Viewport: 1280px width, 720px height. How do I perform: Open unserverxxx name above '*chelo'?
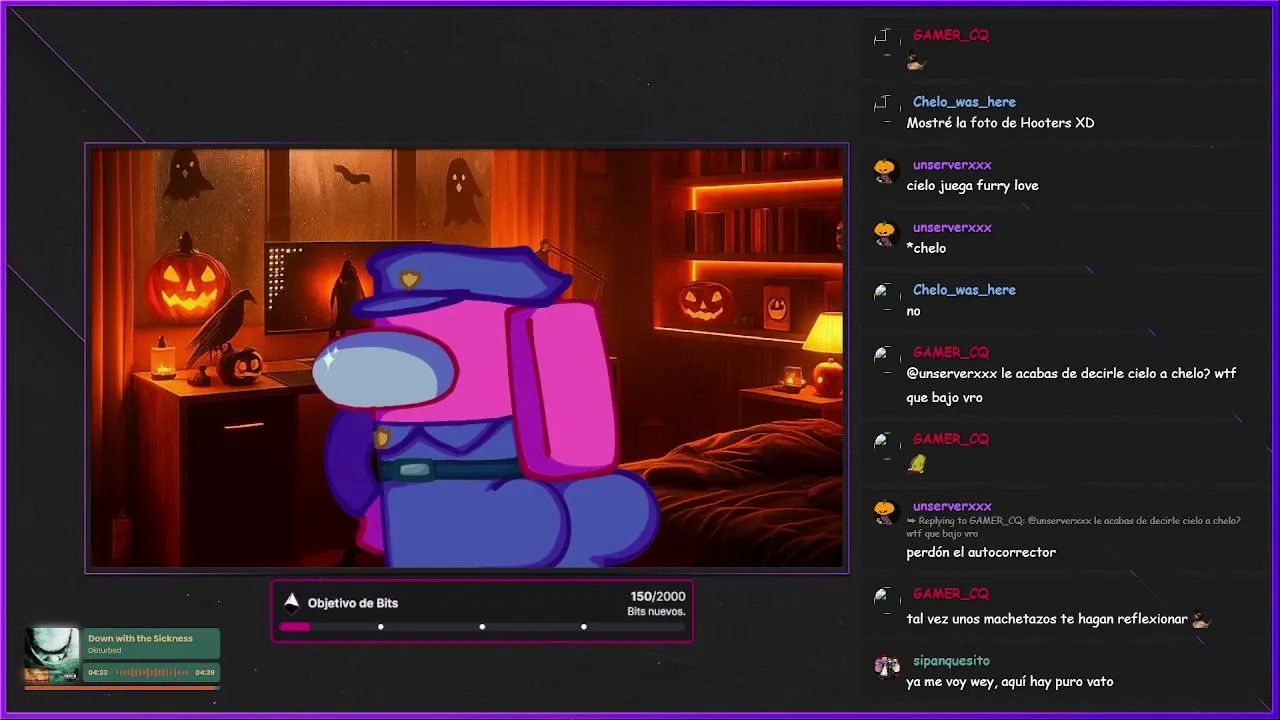pyautogui.click(x=952, y=228)
